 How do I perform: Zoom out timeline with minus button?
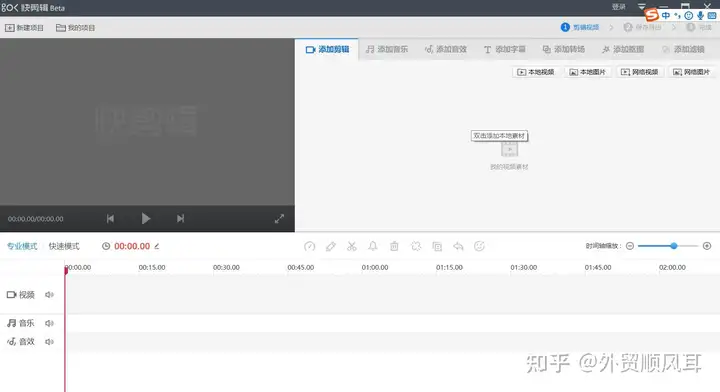coord(630,246)
